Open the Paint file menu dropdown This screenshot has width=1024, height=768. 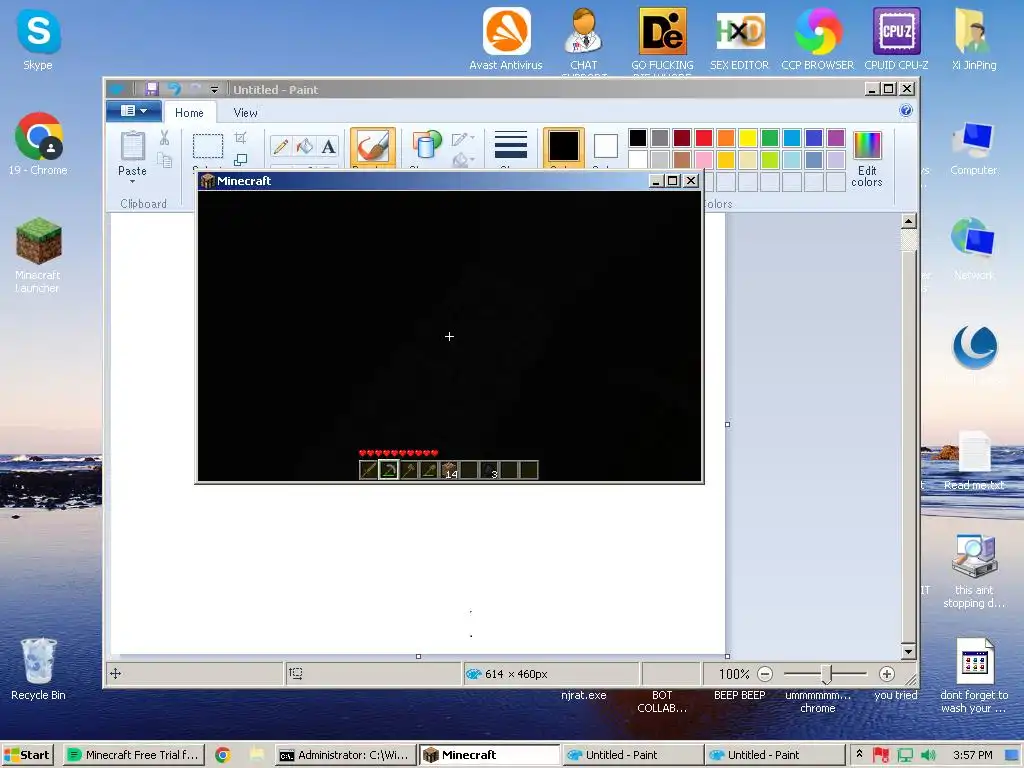coord(134,111)
